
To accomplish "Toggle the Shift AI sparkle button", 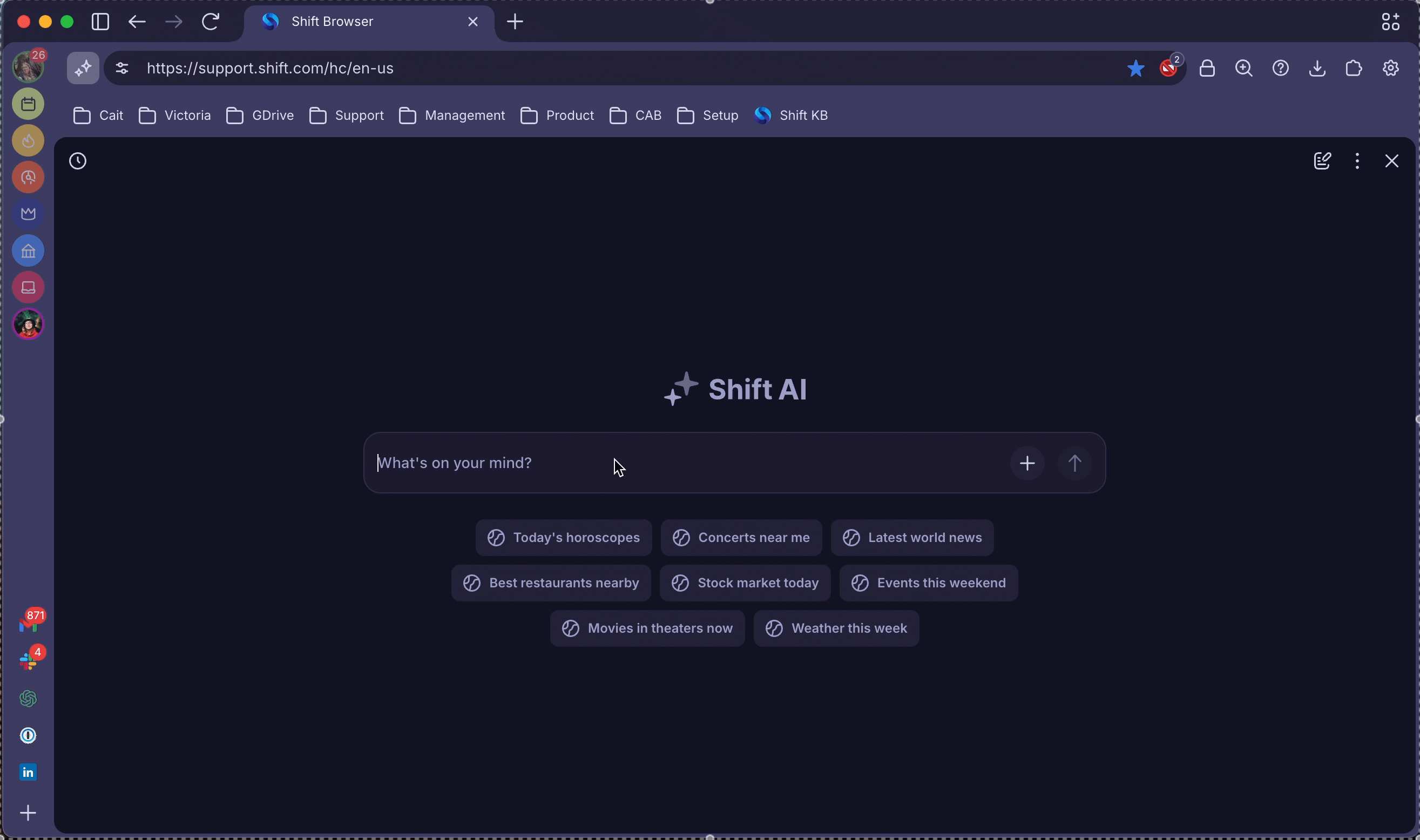I will click(83, 68).
